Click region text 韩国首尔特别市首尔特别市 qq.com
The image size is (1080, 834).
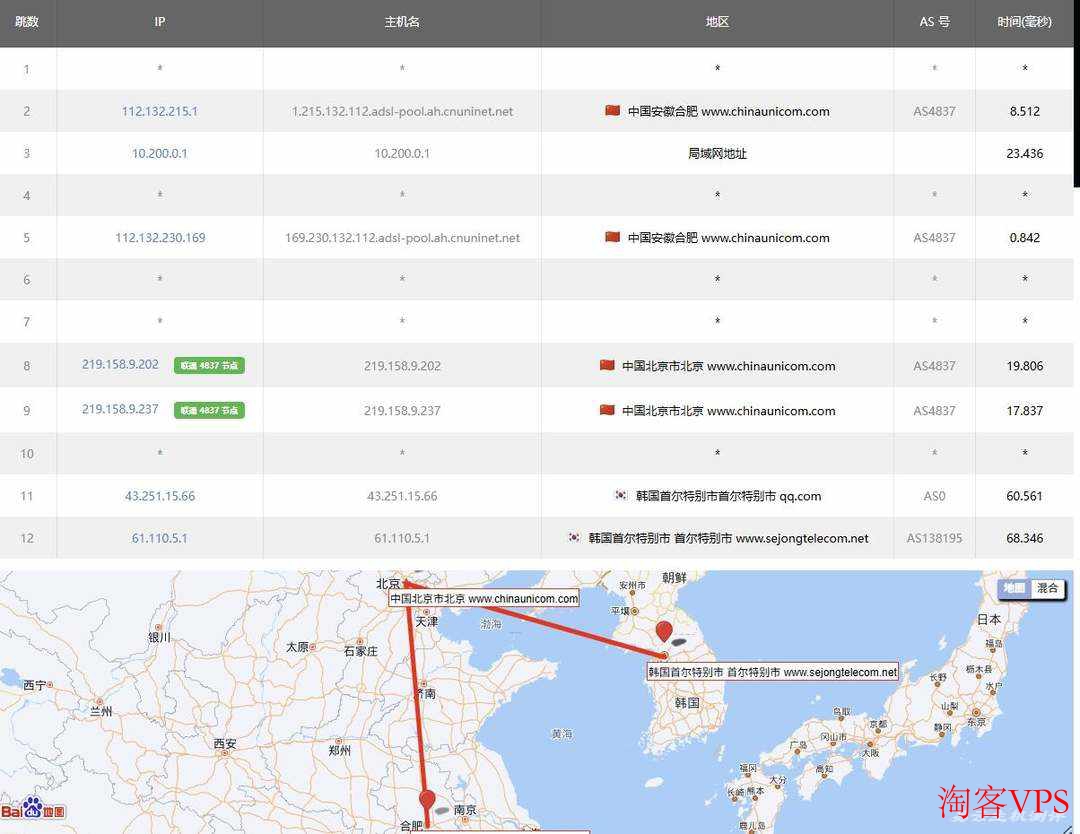coord(728,496)
